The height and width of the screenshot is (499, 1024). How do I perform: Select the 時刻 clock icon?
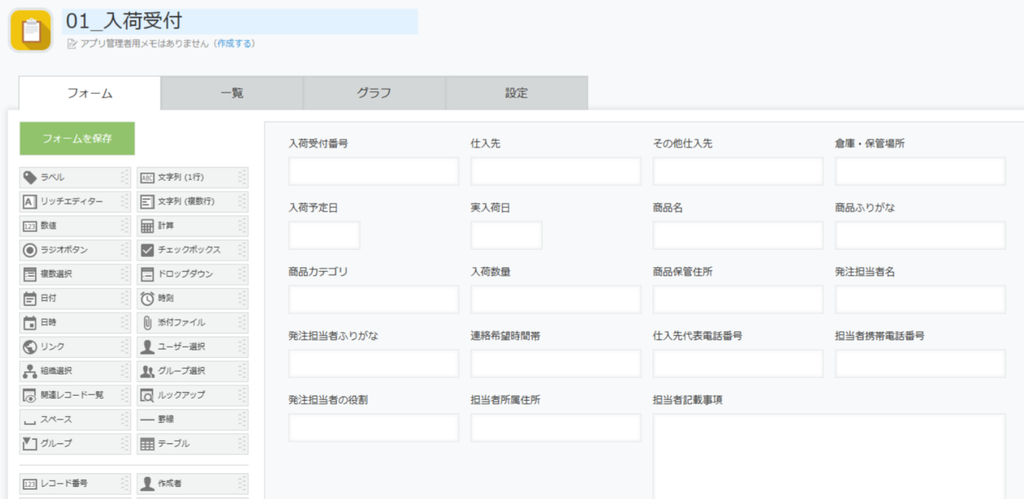pos(147,298)
